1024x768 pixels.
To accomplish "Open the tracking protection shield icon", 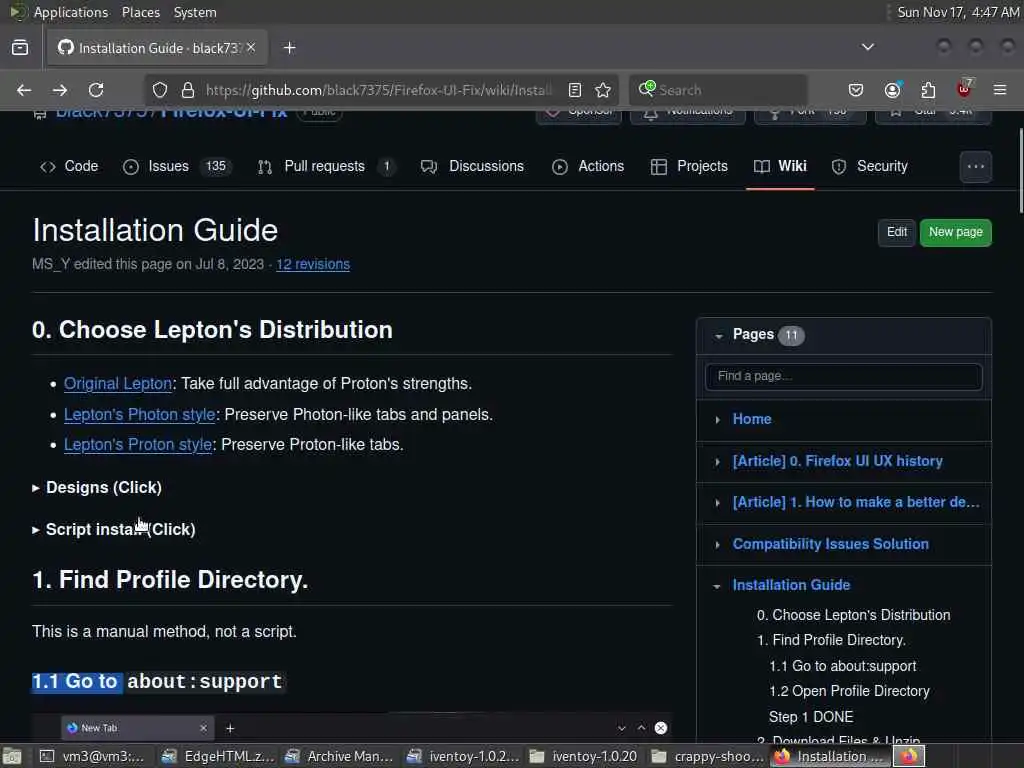I will (160, 90).
